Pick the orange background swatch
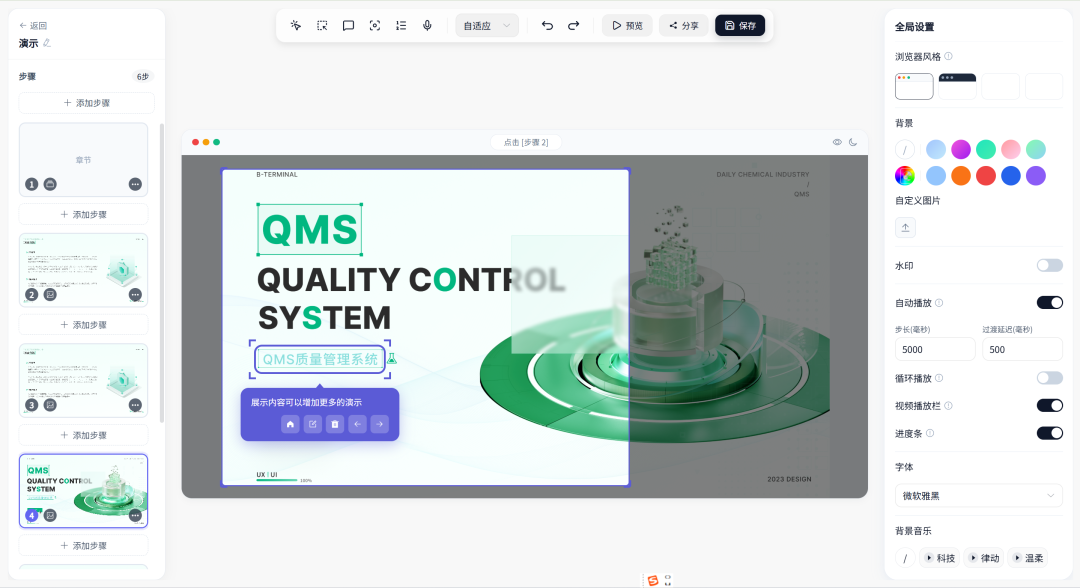Viewport: 1080px width, 588px height. point(961,176)
